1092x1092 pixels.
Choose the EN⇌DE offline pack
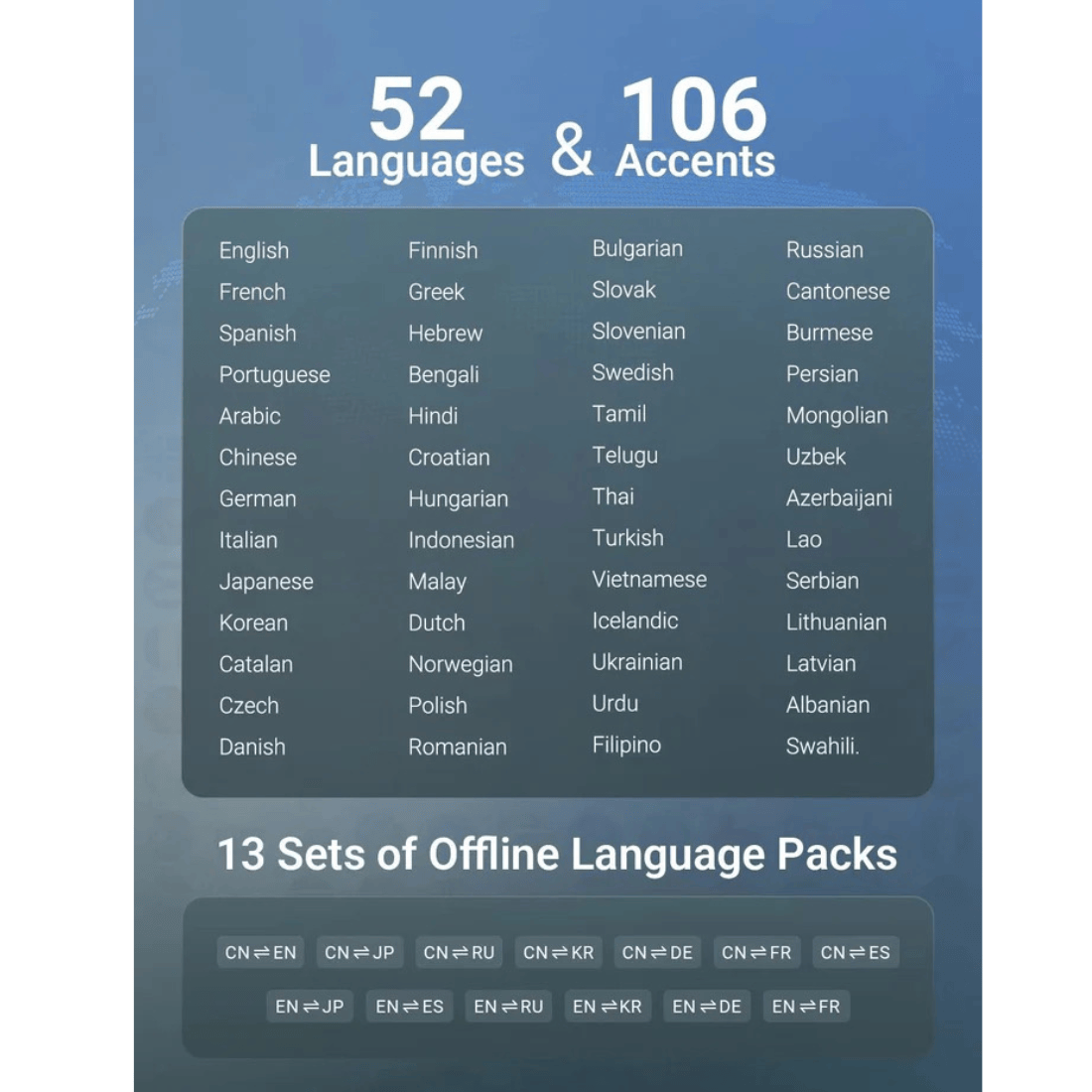(707, 1007)
